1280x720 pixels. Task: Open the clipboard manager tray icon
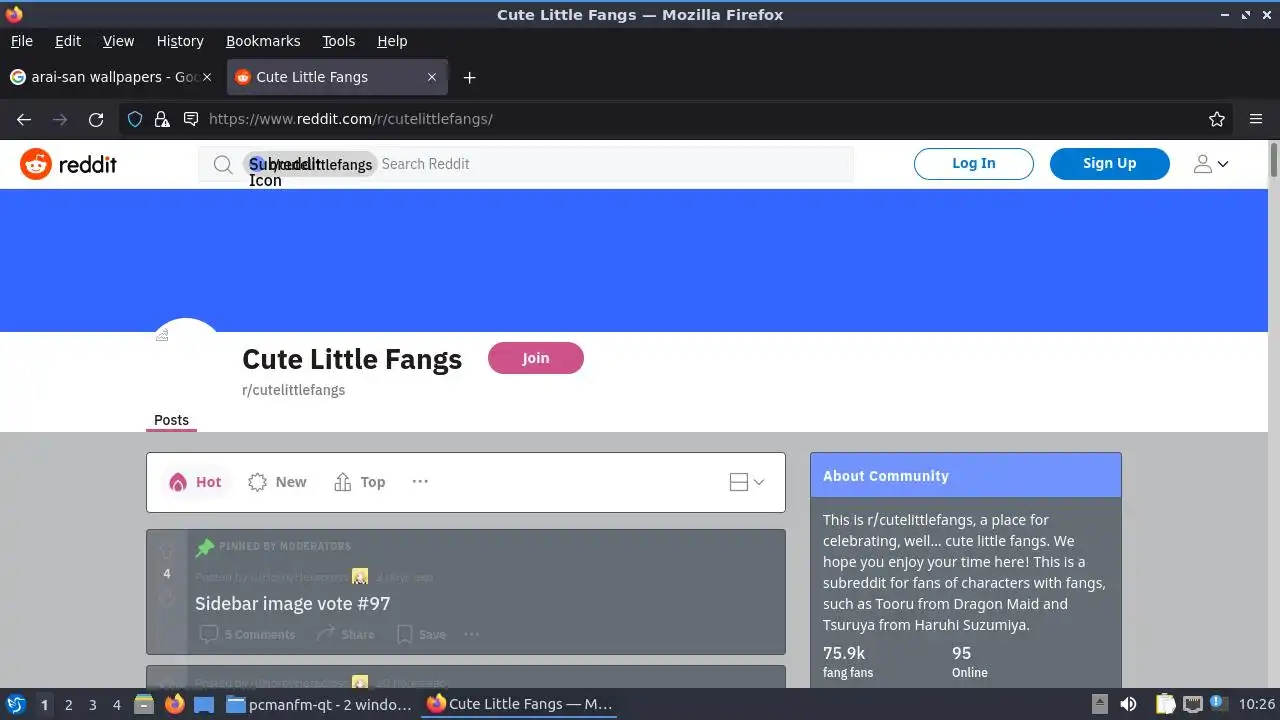coord(1166,704)
